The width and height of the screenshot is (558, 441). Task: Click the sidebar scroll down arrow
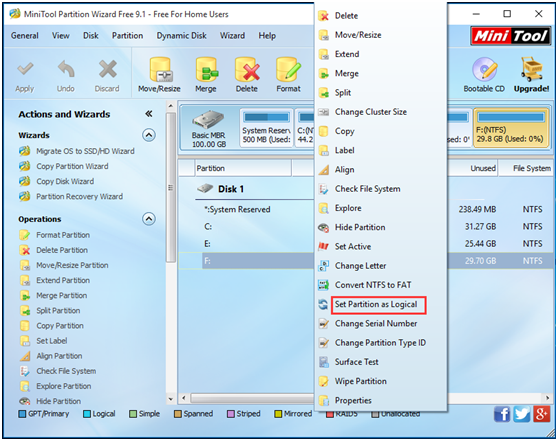point(171,399)
